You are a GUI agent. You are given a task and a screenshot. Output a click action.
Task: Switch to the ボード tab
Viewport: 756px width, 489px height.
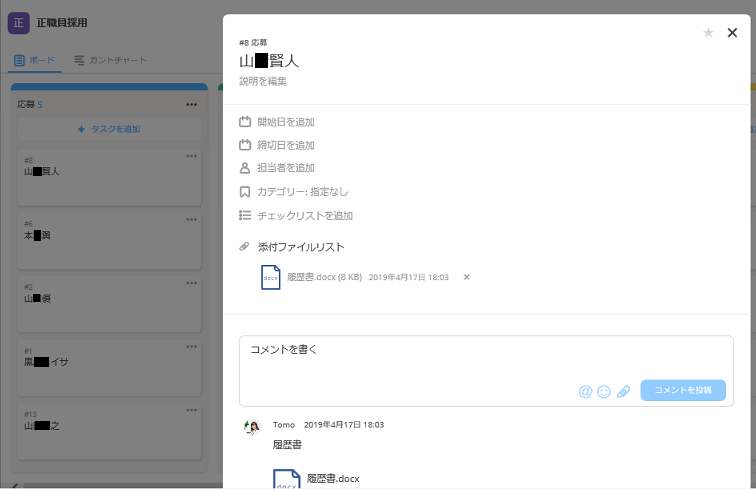click(x=34, y=60)
